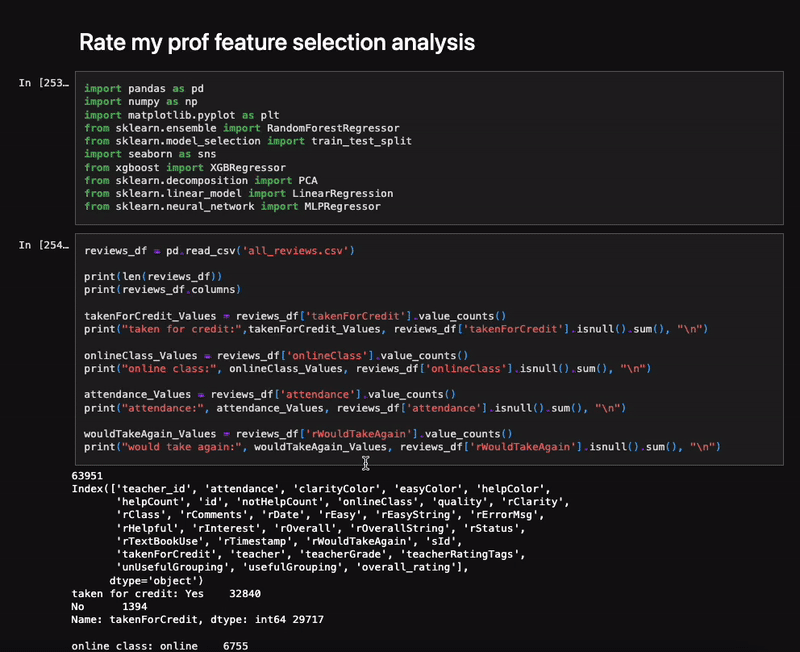The height and width of the screenshot is (652, 800).
Task: Click the 63951 output value
Action: pyautogui.click(x=87, y=475)
